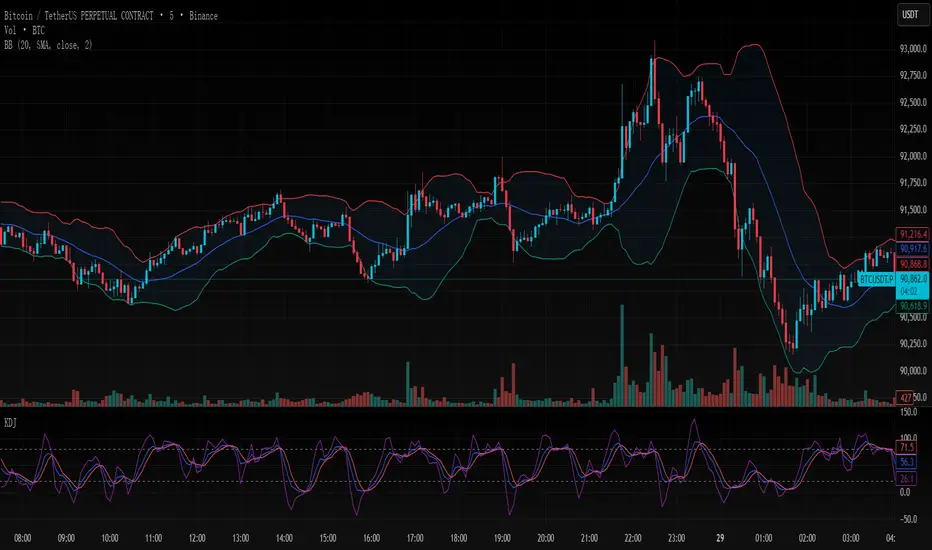Select the Bitcoin / TetherUS PERPETUAL CONTRACT title

tap(108, 16)
